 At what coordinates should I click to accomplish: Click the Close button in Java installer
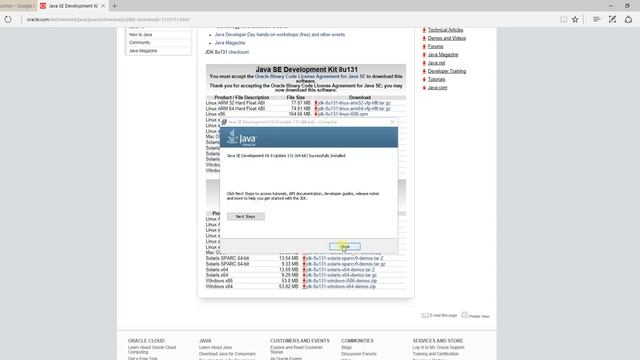[344, 247]
